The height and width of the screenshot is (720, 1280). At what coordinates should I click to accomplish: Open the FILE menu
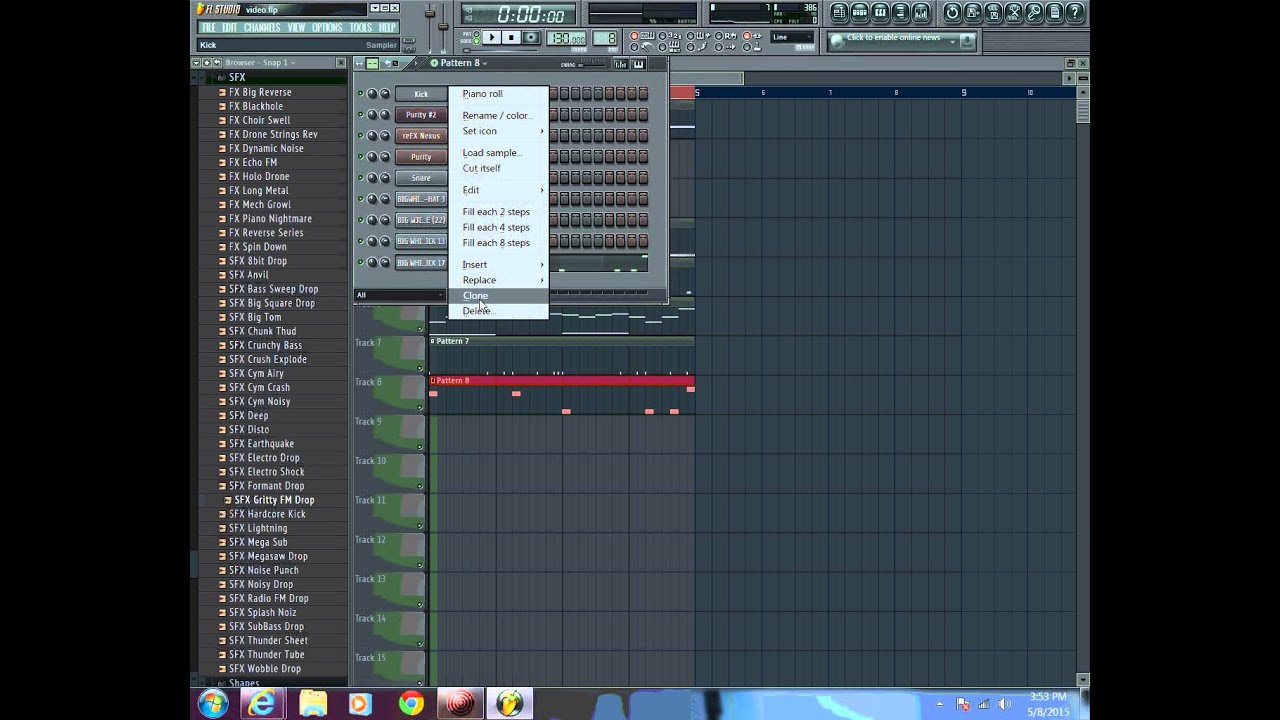coord(208,28)
